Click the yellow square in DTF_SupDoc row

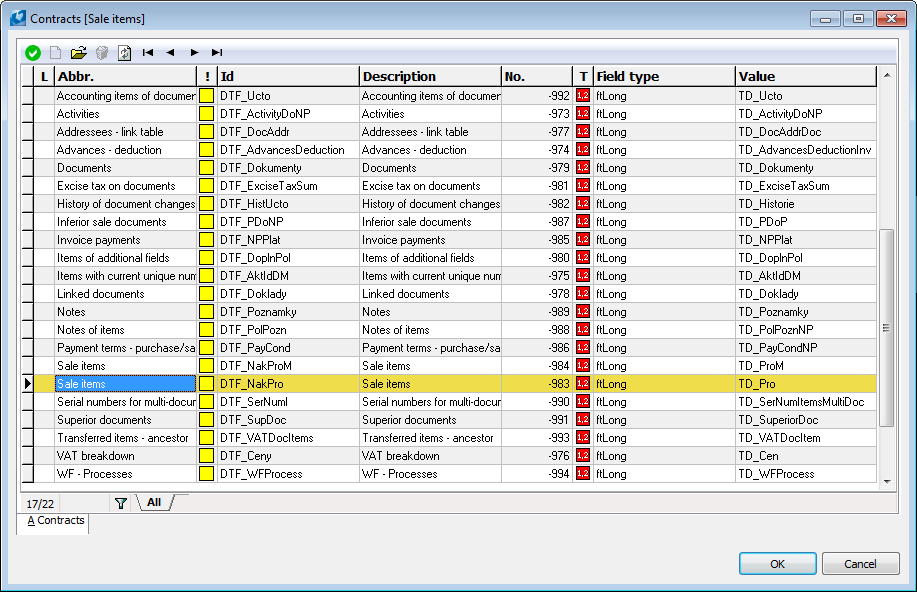pyautogui.click(x=206, y=420)
